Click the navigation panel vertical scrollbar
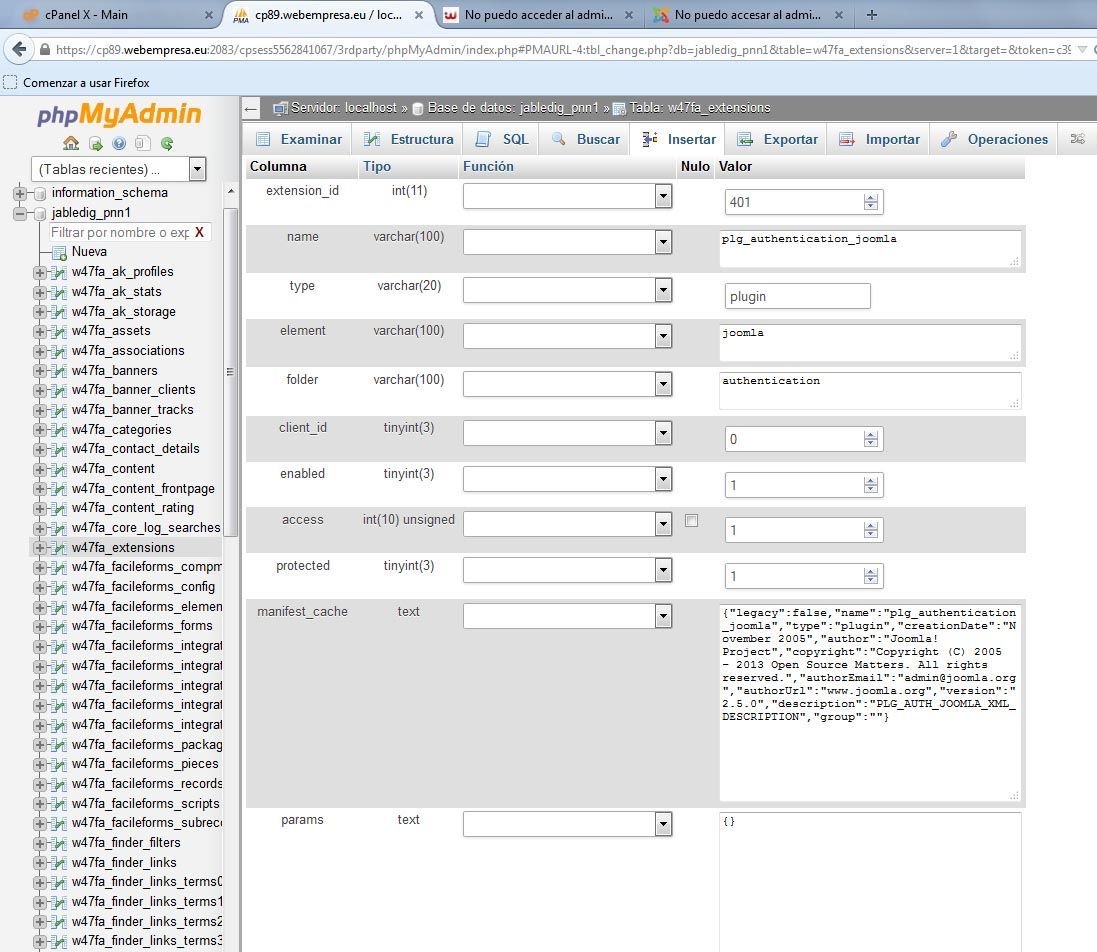This screenshot has width=1097, height=952. (229, 371)
